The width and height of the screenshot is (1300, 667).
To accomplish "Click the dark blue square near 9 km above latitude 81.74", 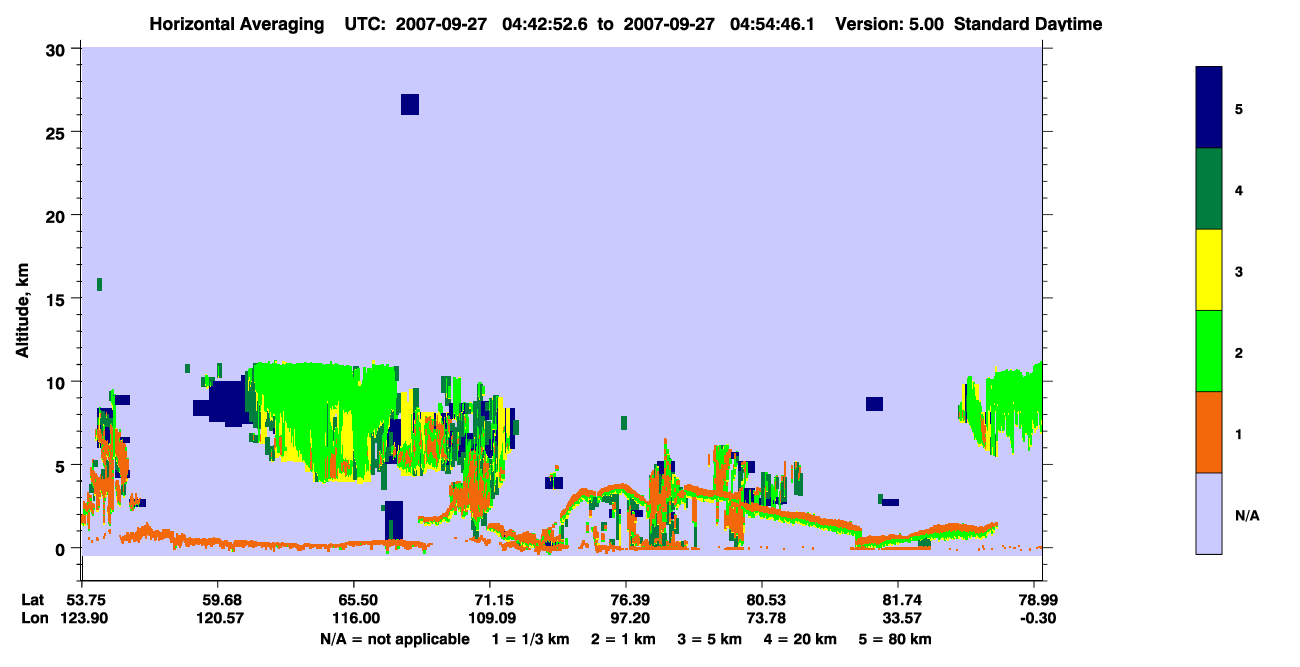I will (x=874, y=404).
